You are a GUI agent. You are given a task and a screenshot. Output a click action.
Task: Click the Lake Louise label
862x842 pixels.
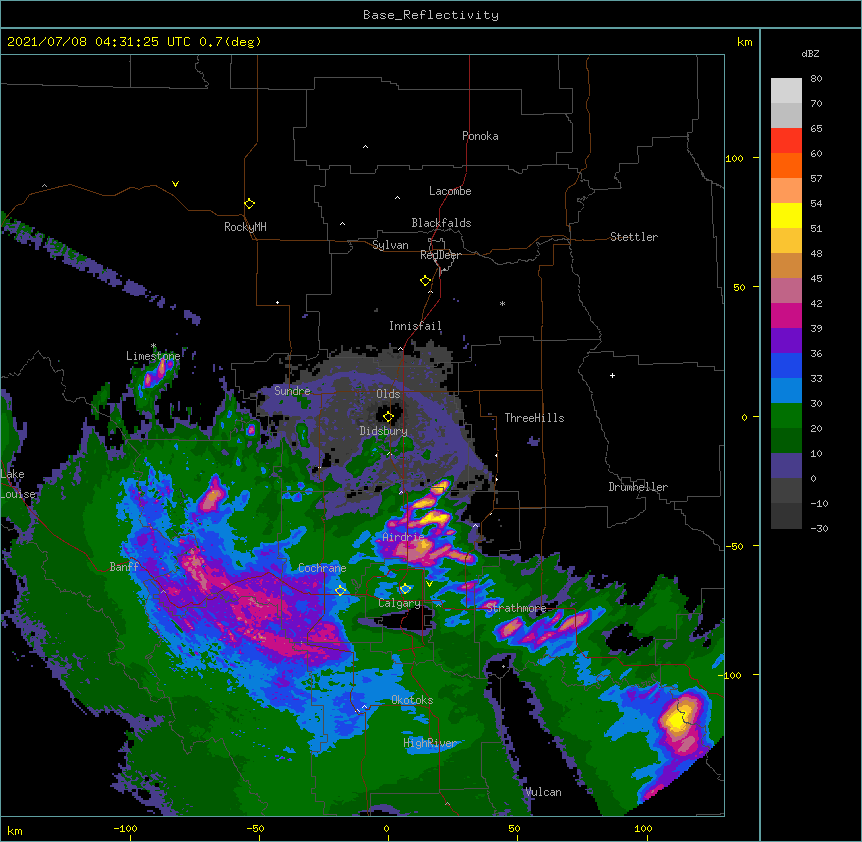point(16,484)
